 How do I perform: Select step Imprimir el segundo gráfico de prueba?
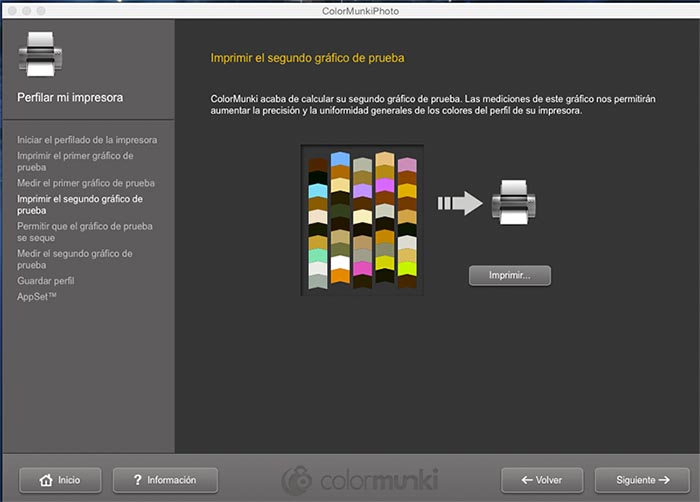(x=80, y=205)
